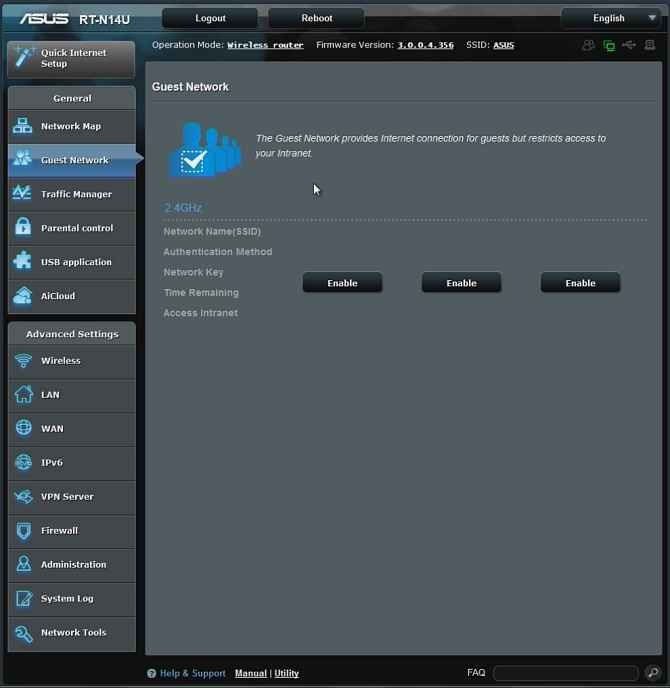Open the LAN settings page

[72, 395]
